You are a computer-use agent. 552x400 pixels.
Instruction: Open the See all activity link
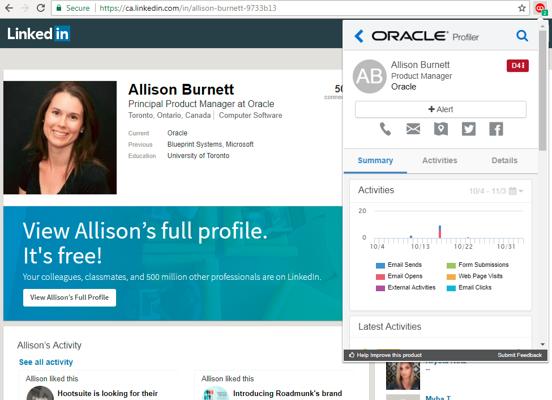point(46,362)
